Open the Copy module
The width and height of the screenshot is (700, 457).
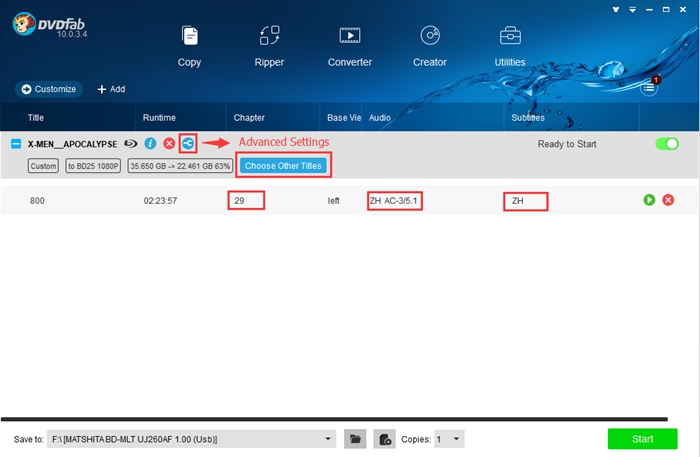(189, 46)
